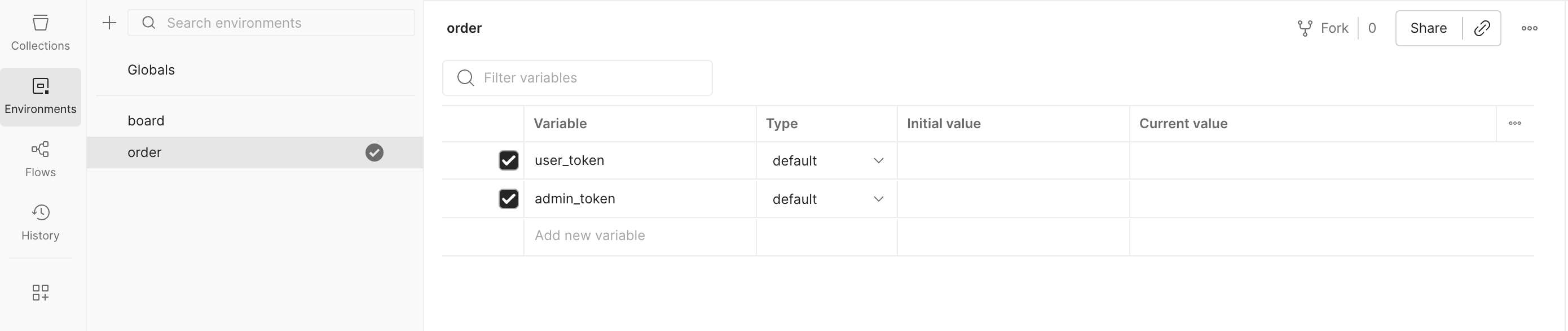Click the configure workspace sidebar grid icon

(40, 293)
